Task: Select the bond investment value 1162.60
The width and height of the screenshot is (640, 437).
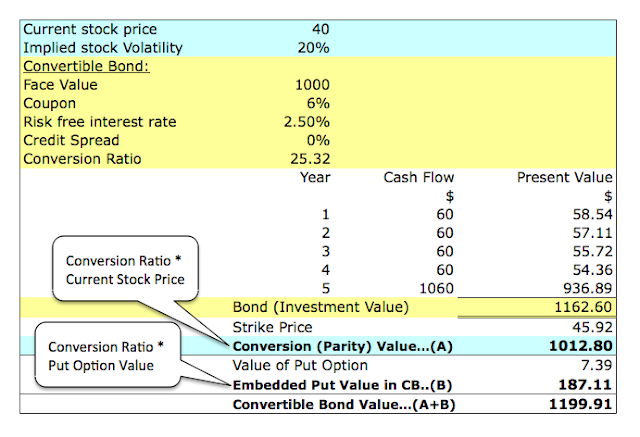Action: pyautogui.click(x=583, y=307)
